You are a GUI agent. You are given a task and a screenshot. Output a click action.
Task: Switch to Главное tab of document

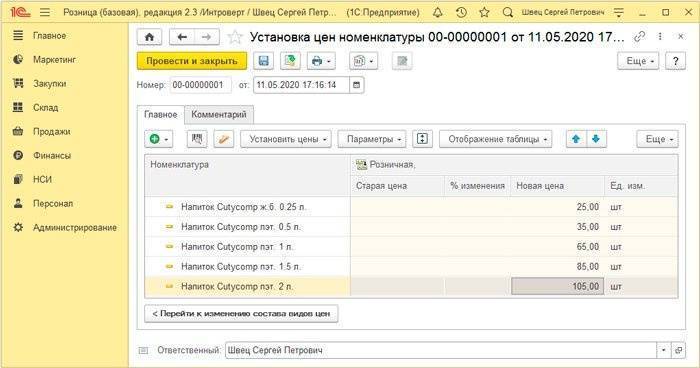161,115
